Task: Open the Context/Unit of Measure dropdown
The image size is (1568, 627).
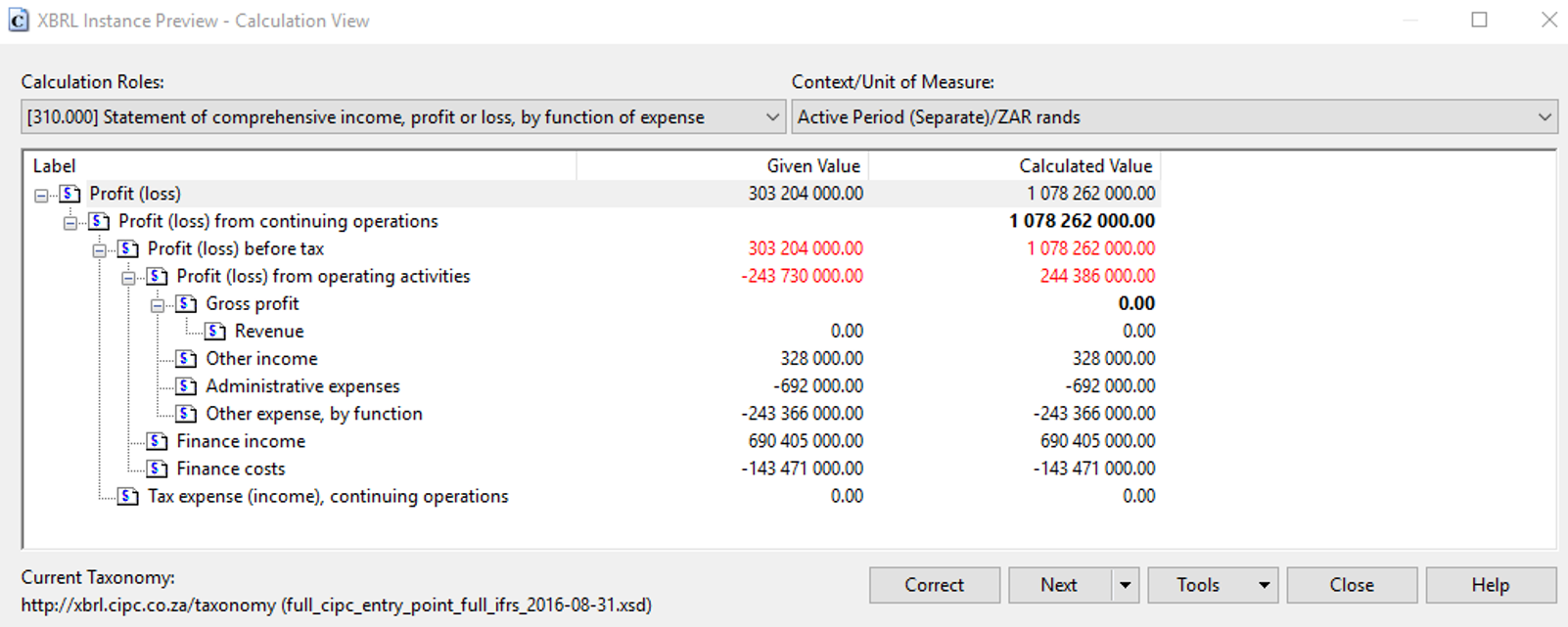Action: coord(1544,117)
